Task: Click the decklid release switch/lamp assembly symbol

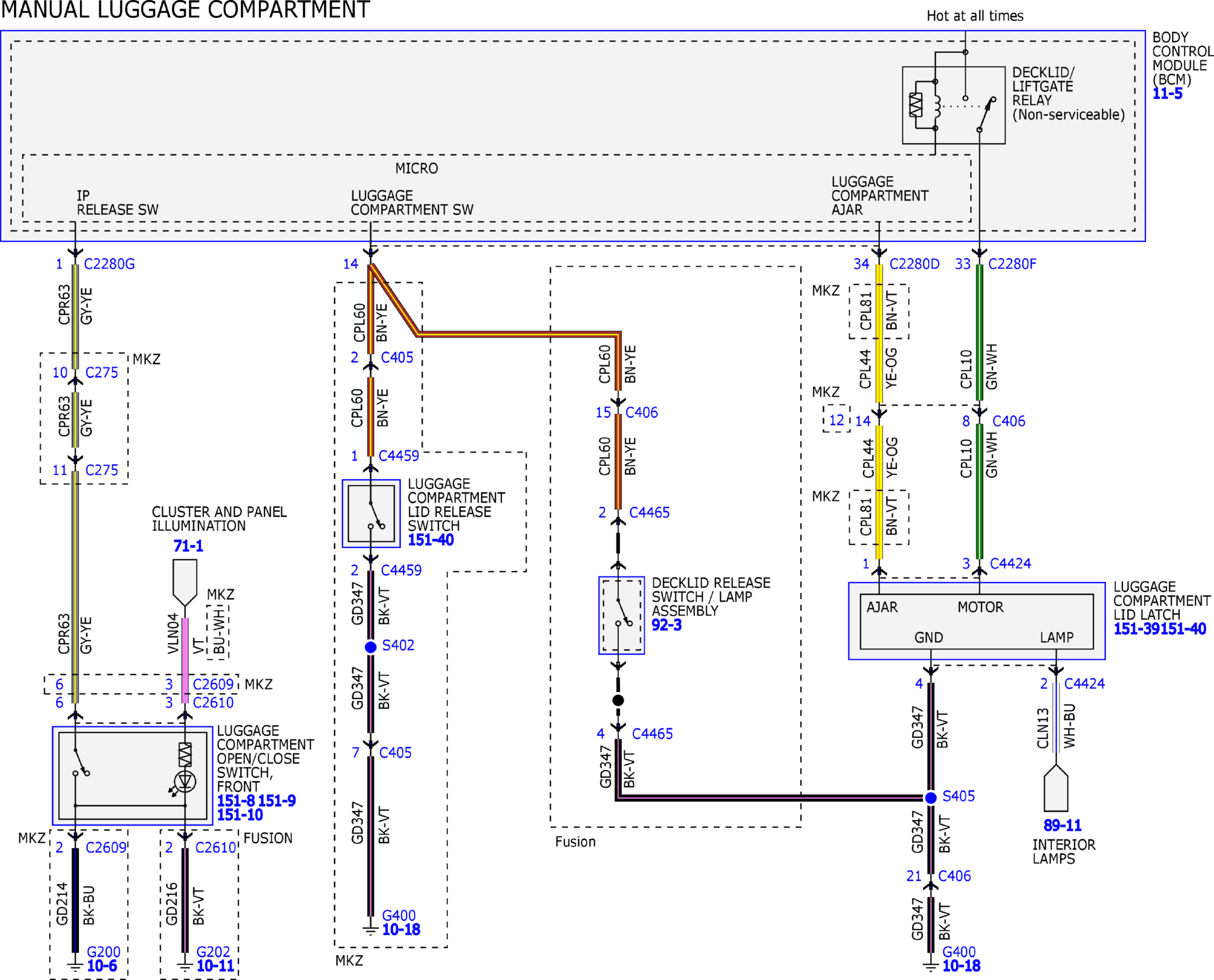Action: point(621,615)
